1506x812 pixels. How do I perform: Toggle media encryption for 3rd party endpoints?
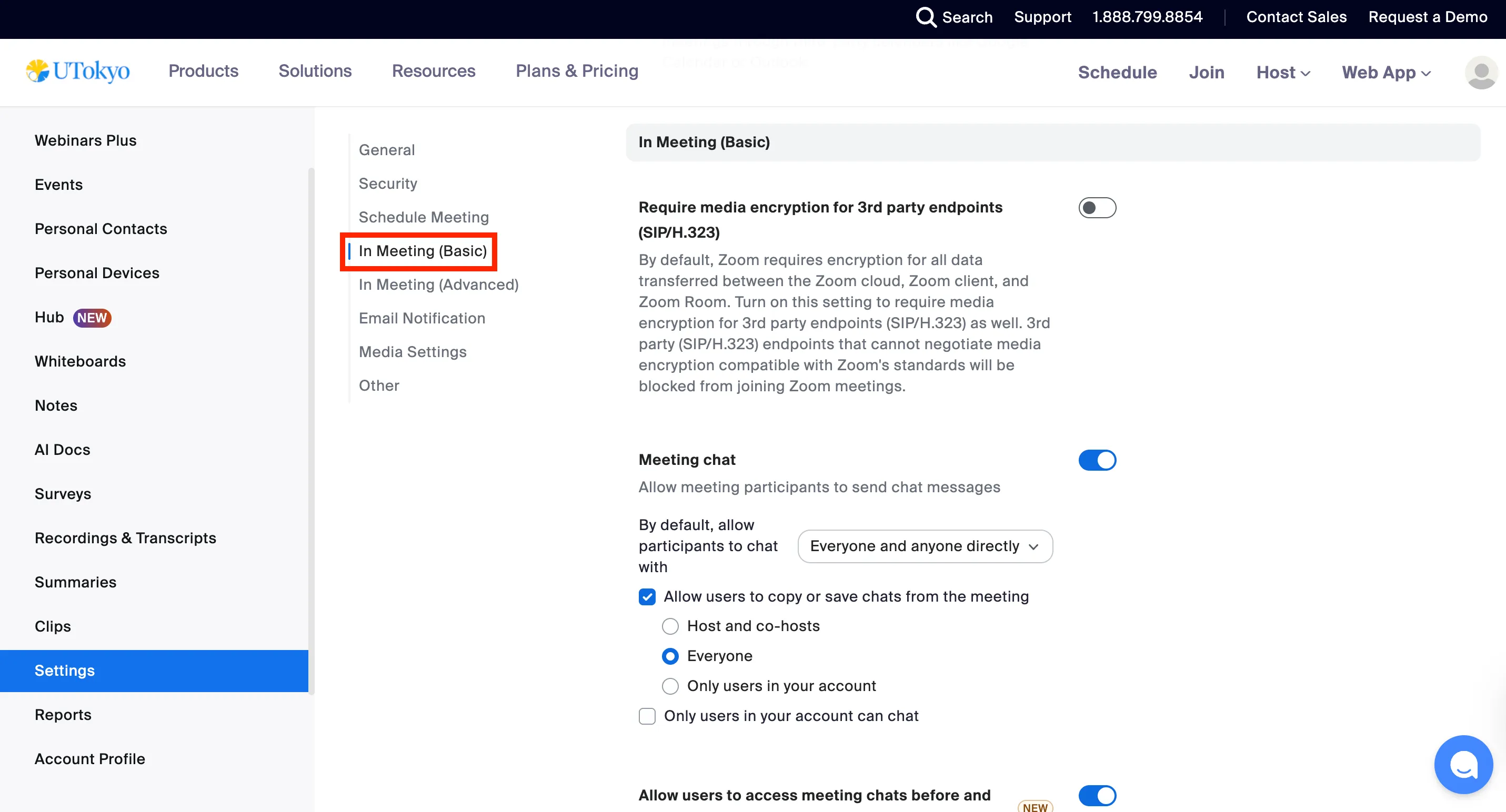(x=1097, y=208)
